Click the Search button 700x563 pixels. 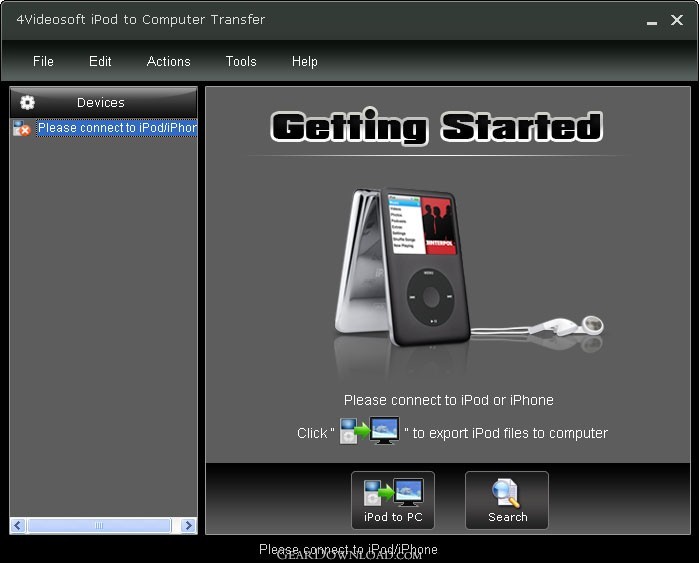(x=507, y=500)
